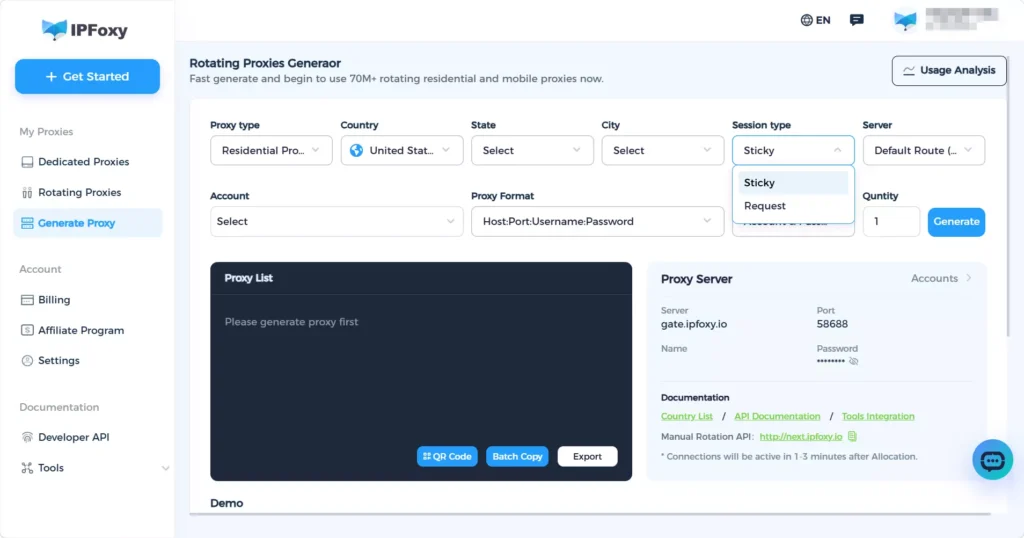Click the IPFoxy logo
The height and width of the screenshot is (538, 1024).
pos(85,29)
